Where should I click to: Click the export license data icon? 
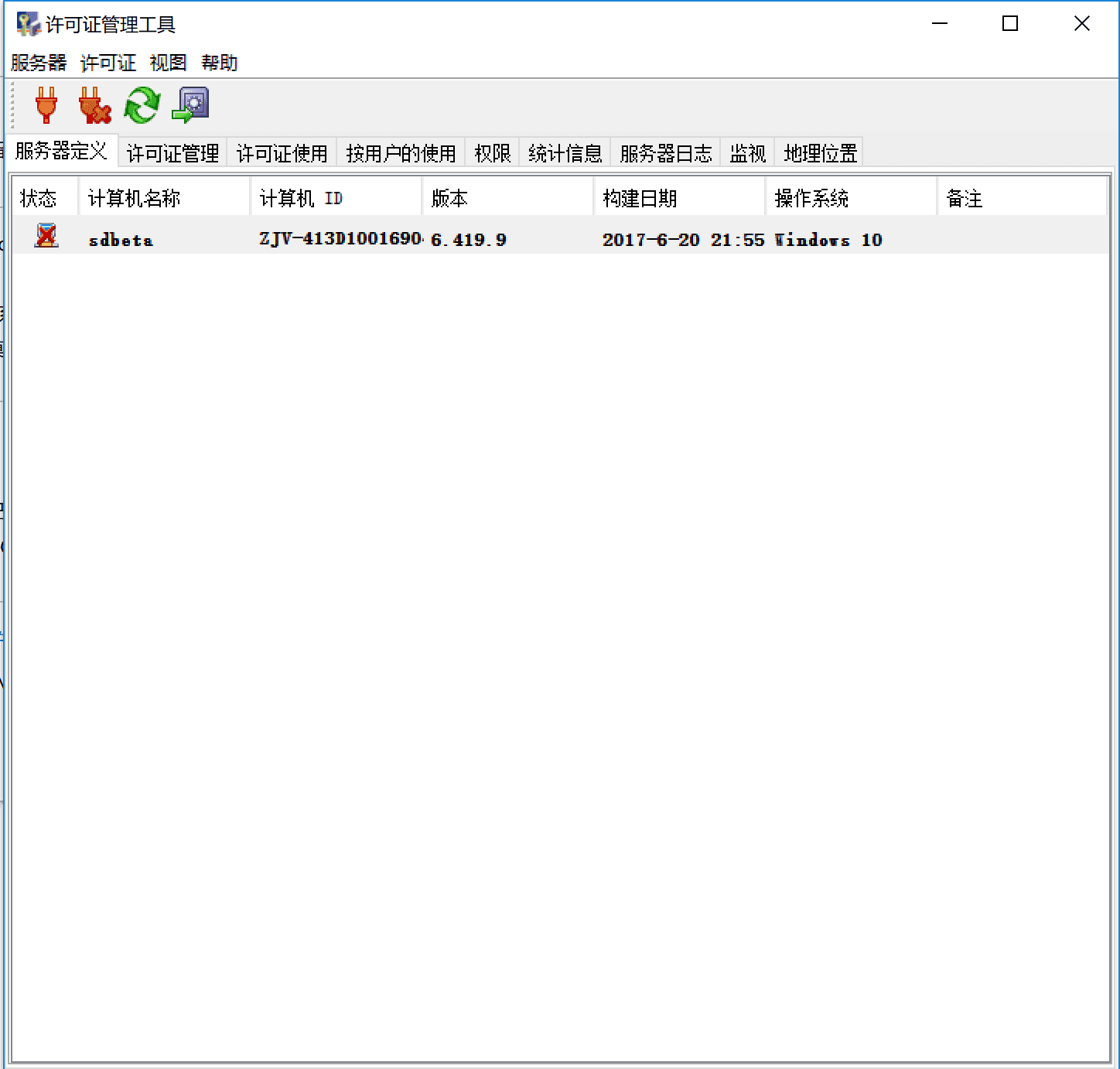point(190,106)
